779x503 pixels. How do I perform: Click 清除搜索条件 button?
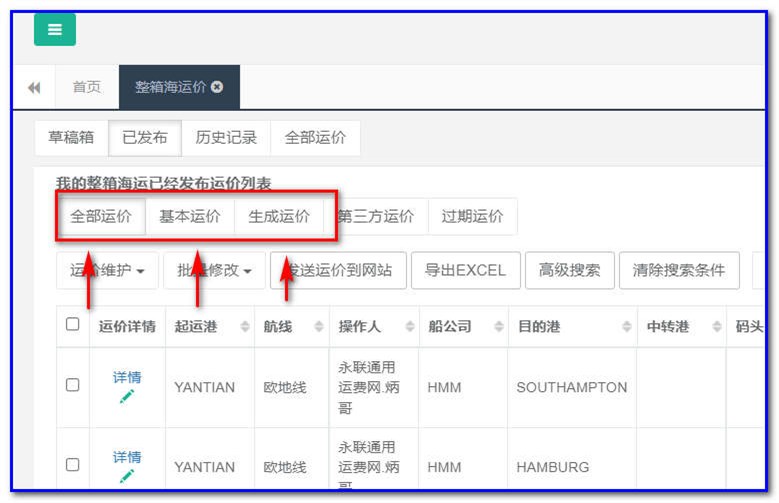tap(679, 270)
